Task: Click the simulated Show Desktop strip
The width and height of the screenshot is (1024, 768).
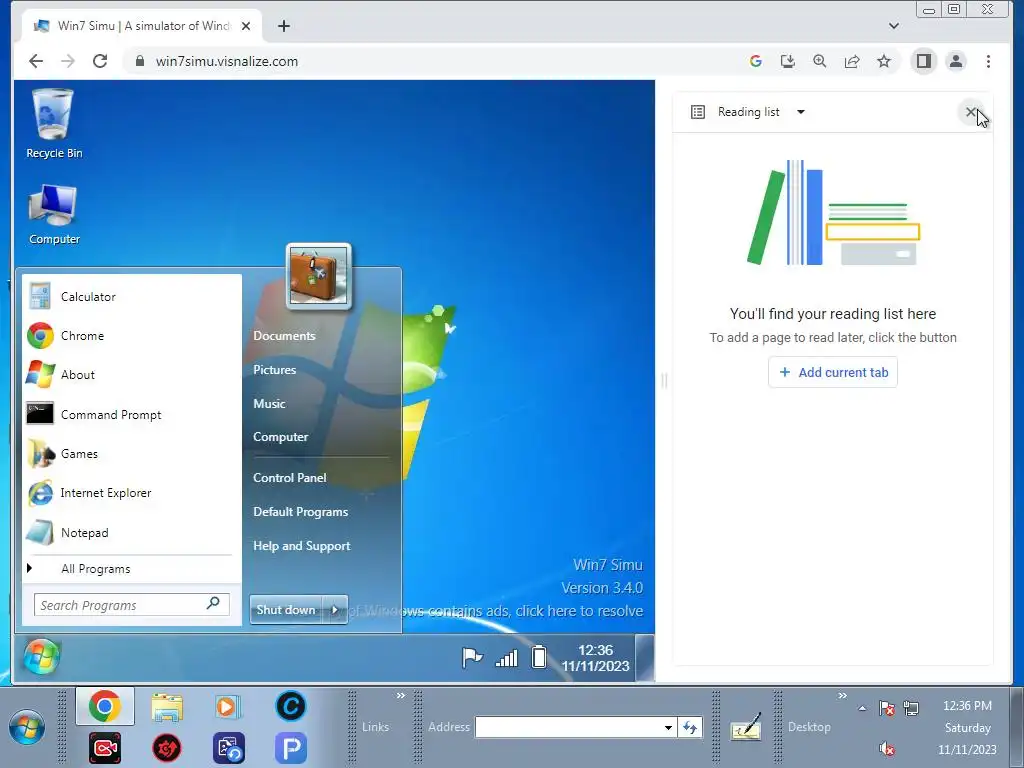Action: coord(645,658)
